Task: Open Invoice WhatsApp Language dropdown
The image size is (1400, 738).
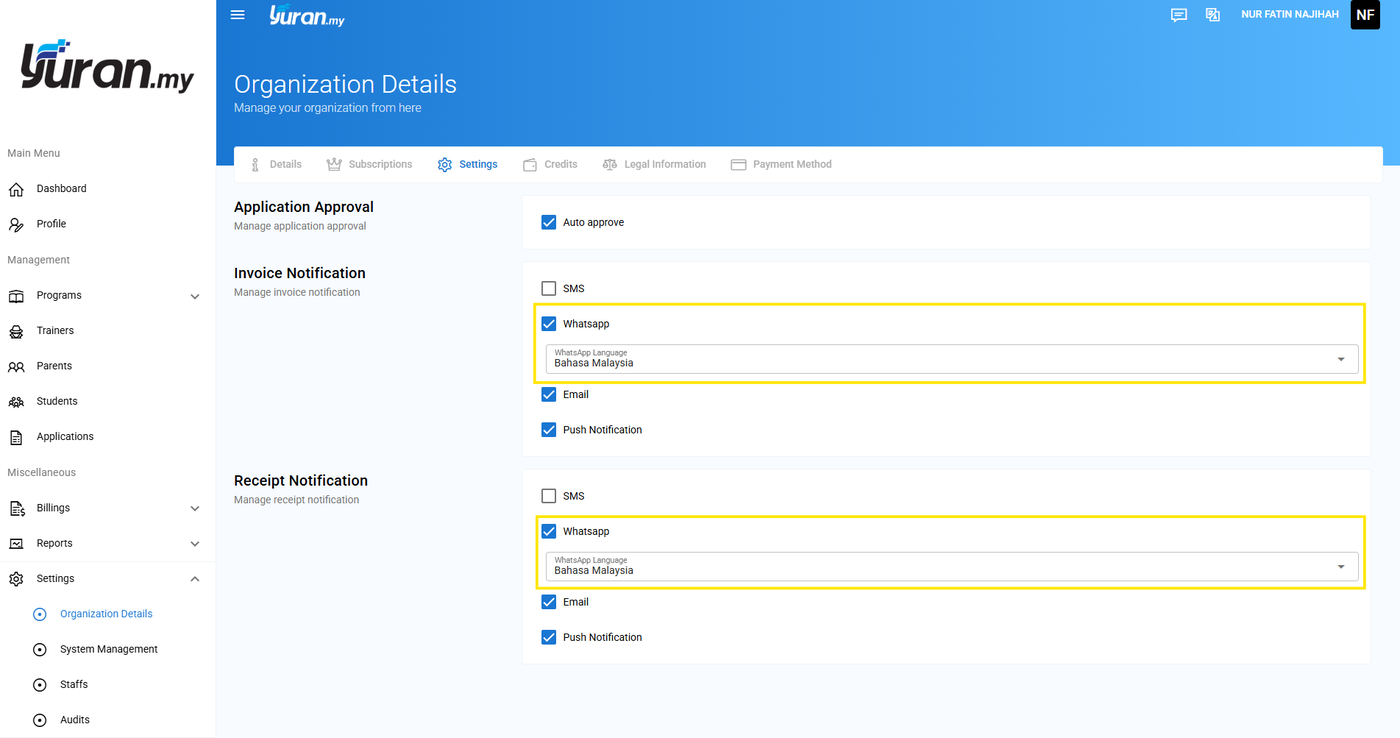Action: [951, 359]
